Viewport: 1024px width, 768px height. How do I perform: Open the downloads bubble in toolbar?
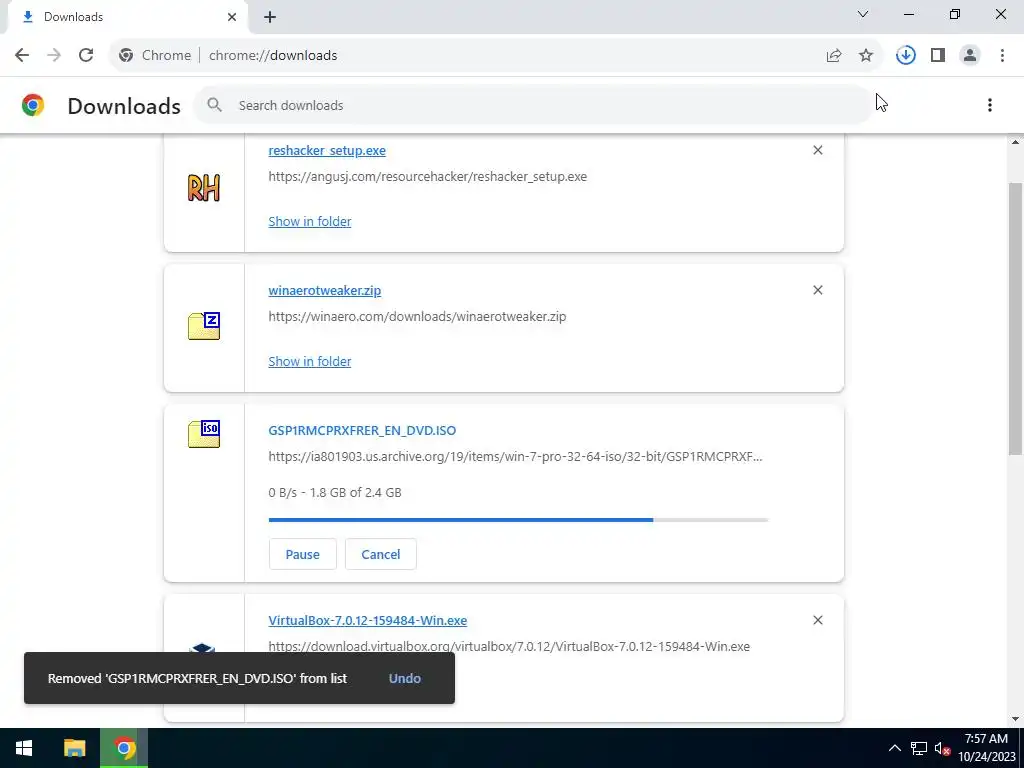point(906,56)
